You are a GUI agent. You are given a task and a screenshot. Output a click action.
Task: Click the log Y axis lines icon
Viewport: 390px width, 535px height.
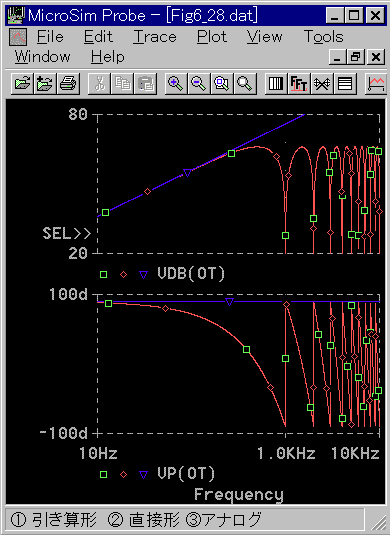pos(345,84)
